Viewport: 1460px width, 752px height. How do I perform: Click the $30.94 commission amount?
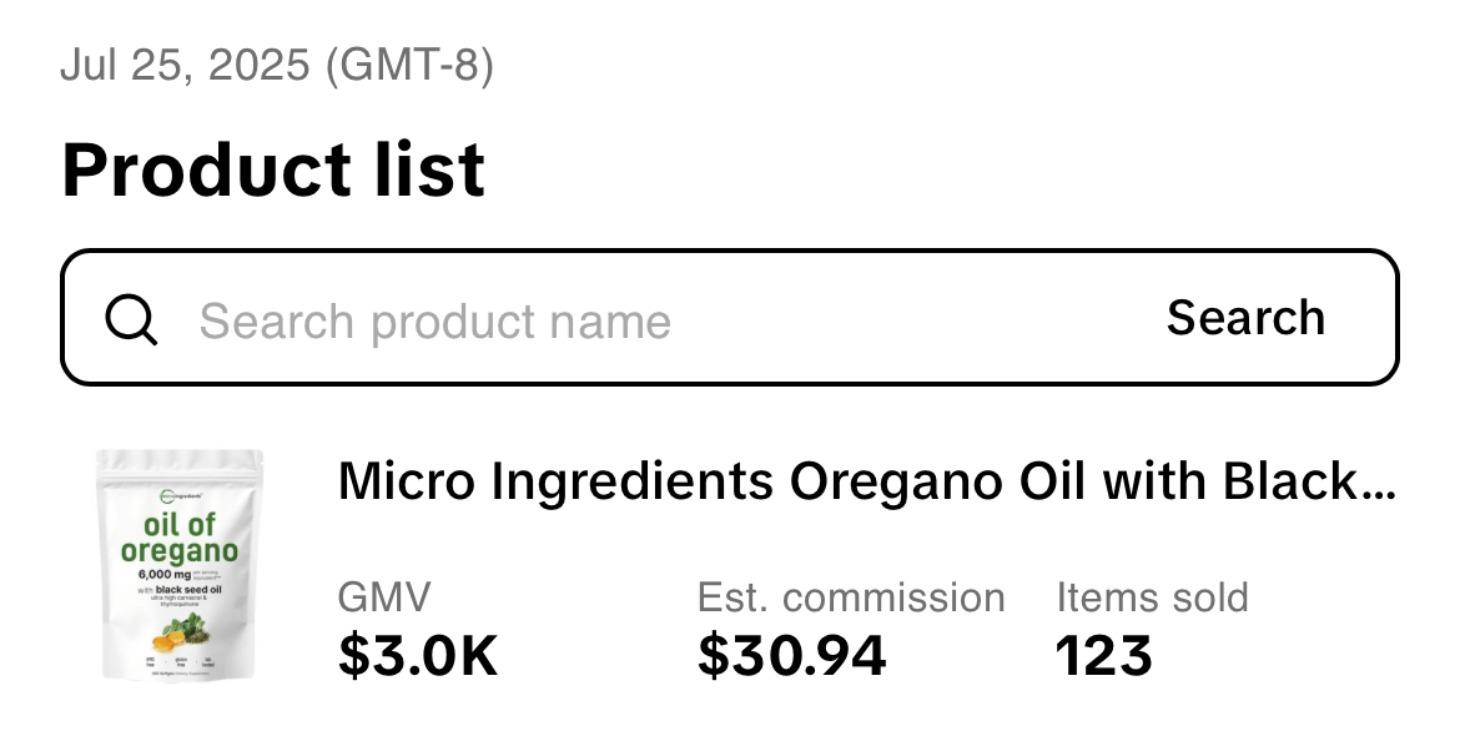pos(791,656)
